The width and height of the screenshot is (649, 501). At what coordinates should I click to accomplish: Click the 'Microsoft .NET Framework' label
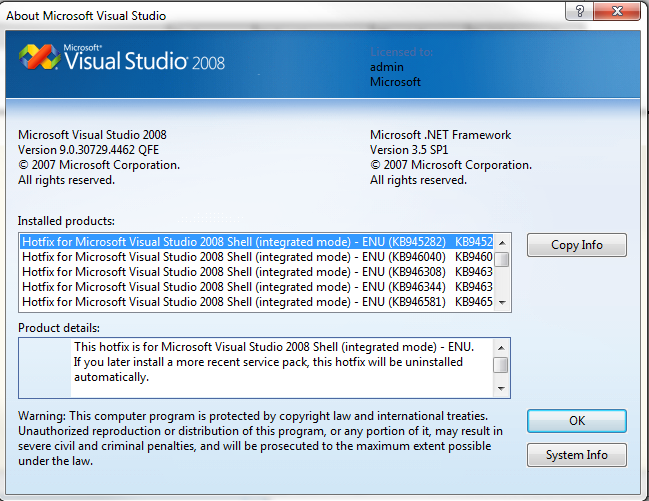coord(440,135)
